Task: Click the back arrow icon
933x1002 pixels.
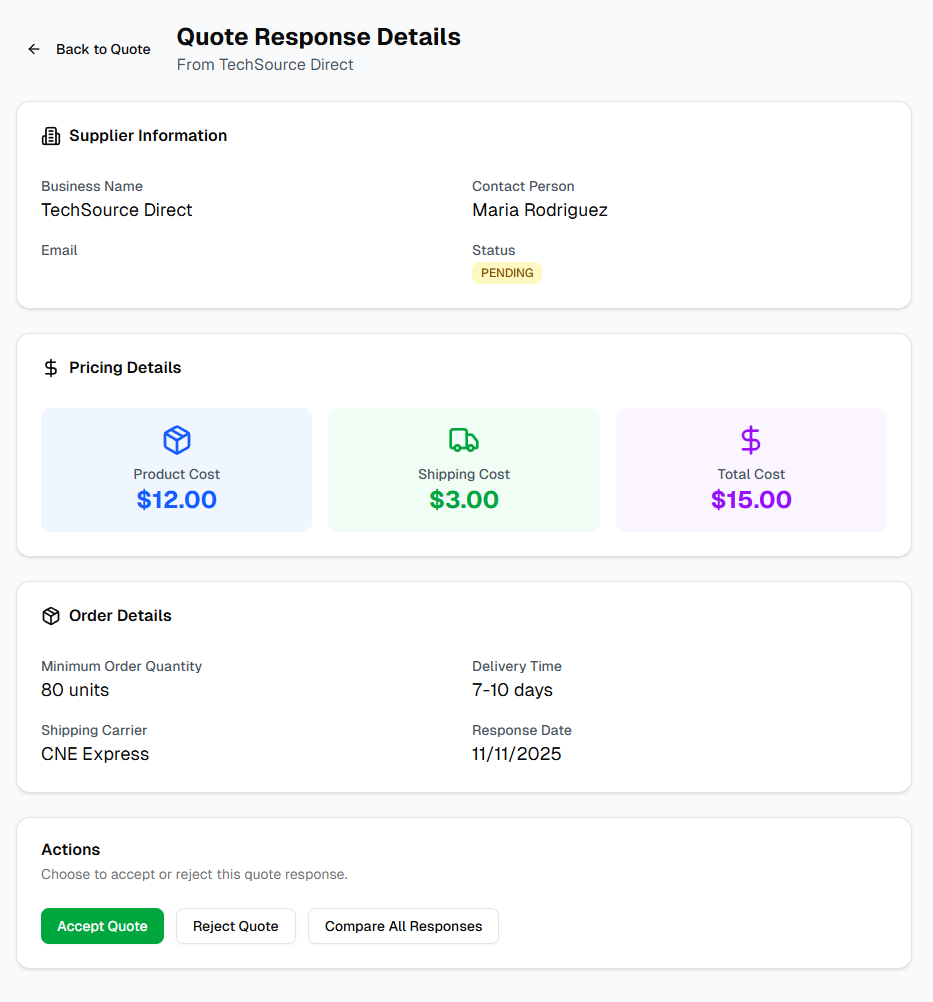Action: [x=34, y=49]
